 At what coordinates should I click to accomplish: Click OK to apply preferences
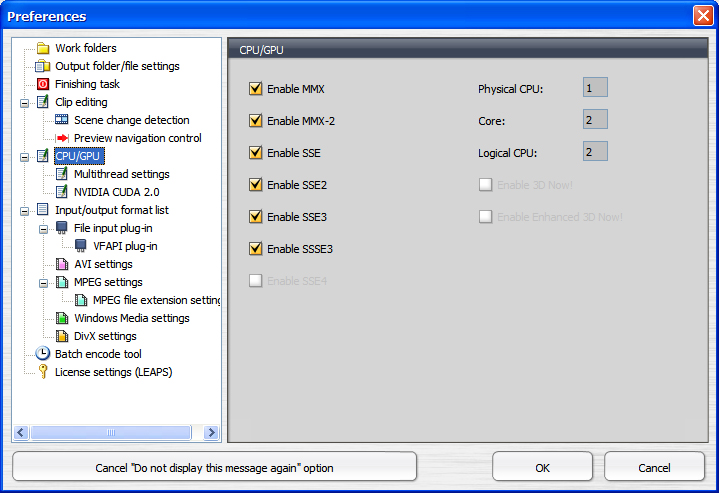click(542, 467)
